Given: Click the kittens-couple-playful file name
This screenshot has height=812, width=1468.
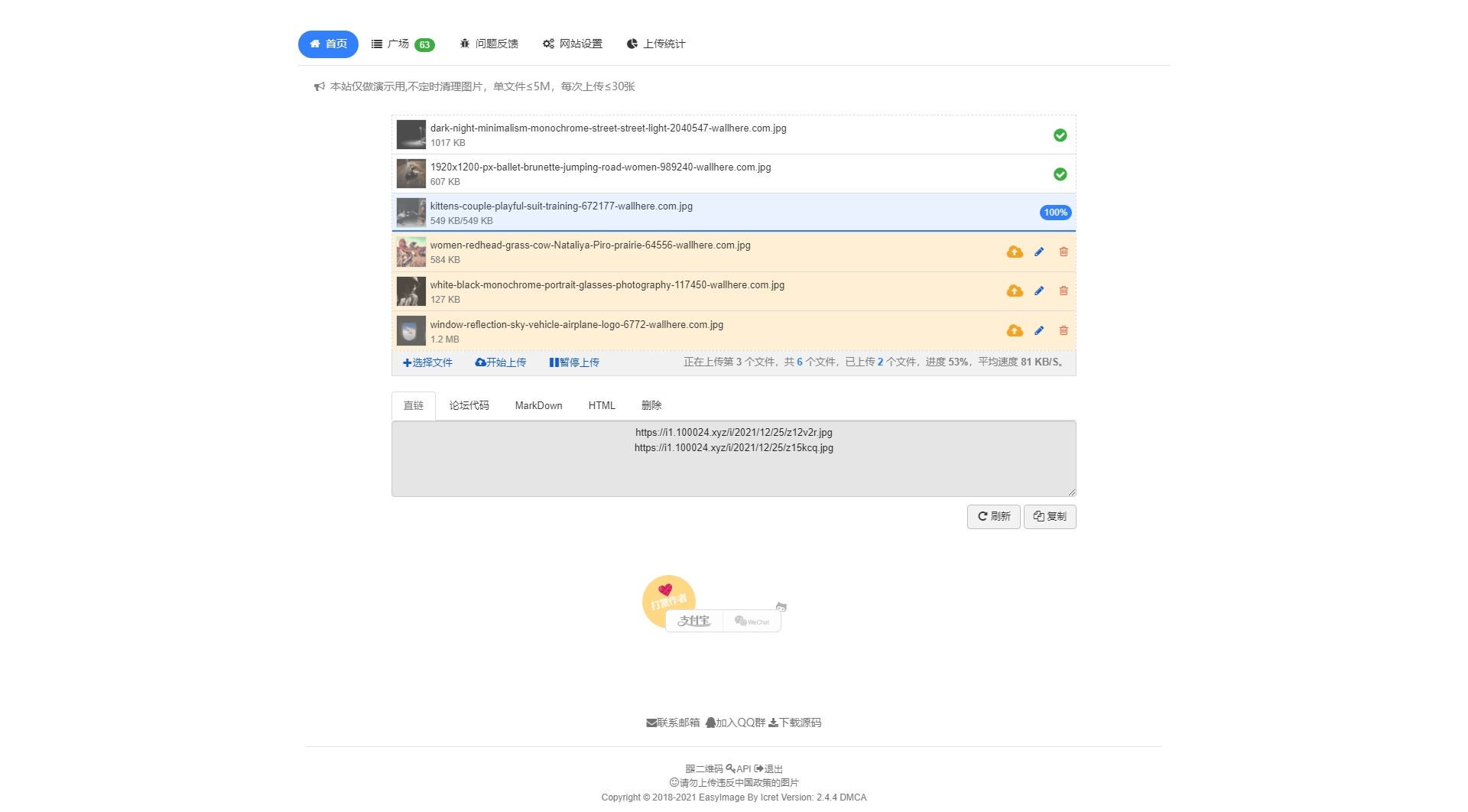Looking at the screenshot, I should click(x=561, y=206).
